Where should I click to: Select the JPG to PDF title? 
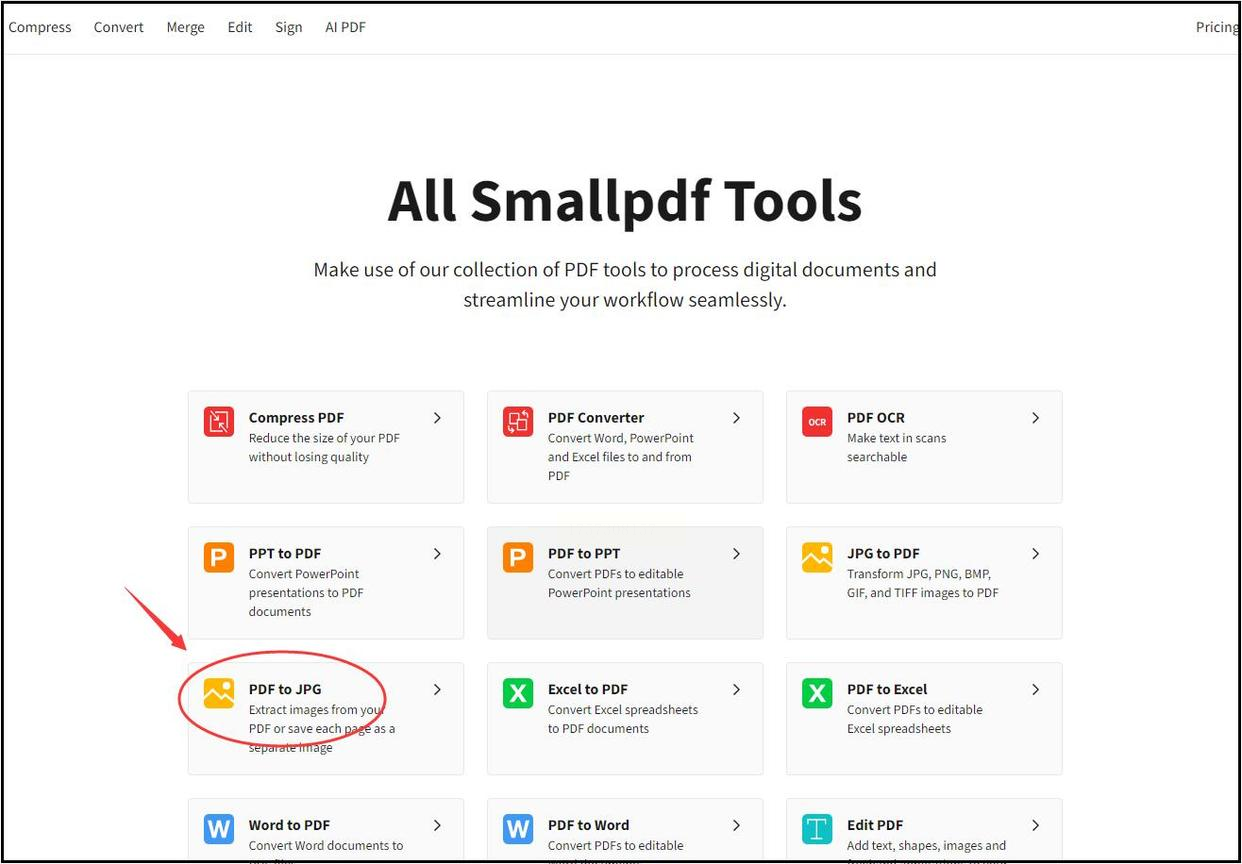tap(883, 554)
